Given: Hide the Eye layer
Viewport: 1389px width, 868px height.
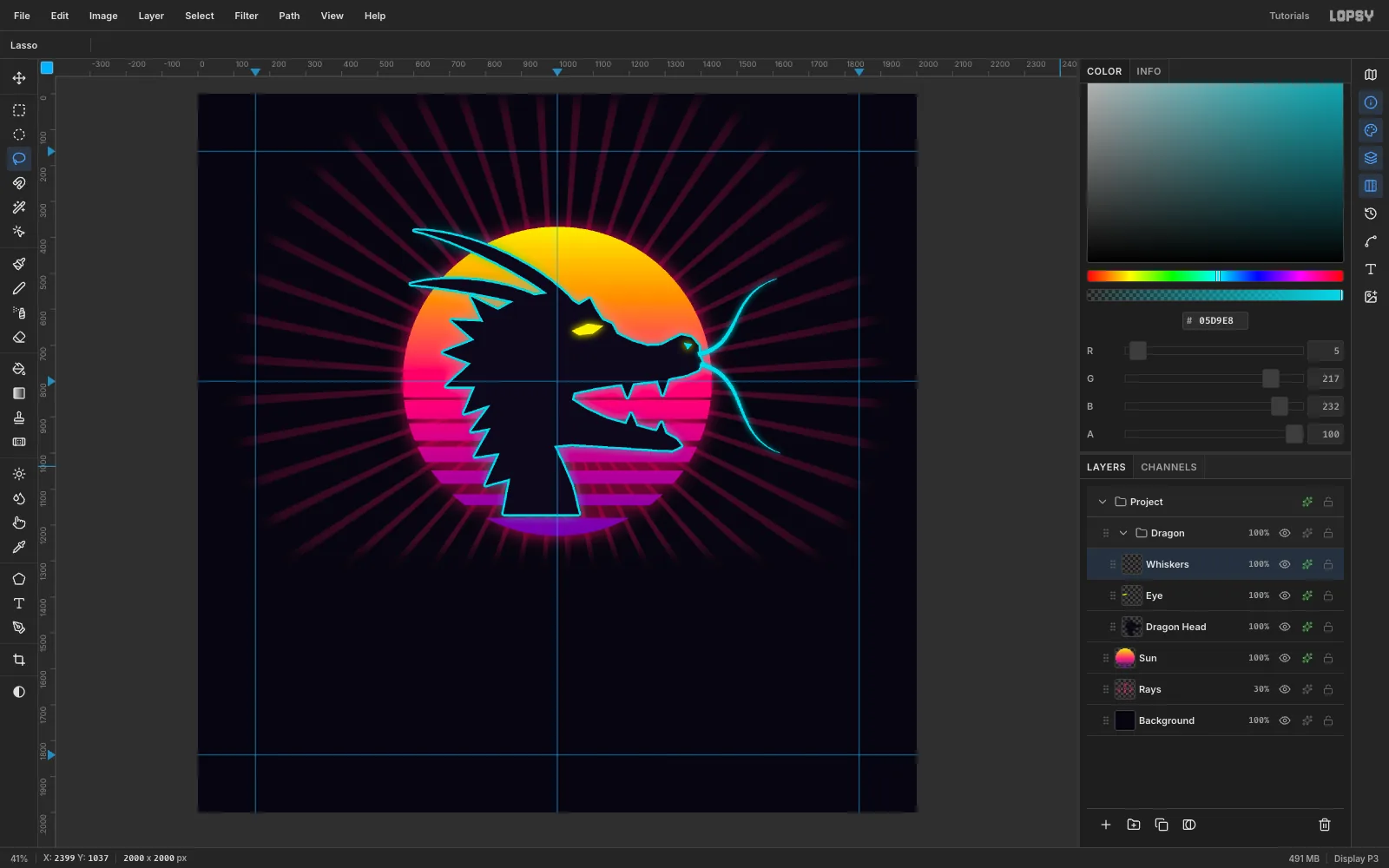Looking at the screenshot, I should click(x=1285, y=595).
